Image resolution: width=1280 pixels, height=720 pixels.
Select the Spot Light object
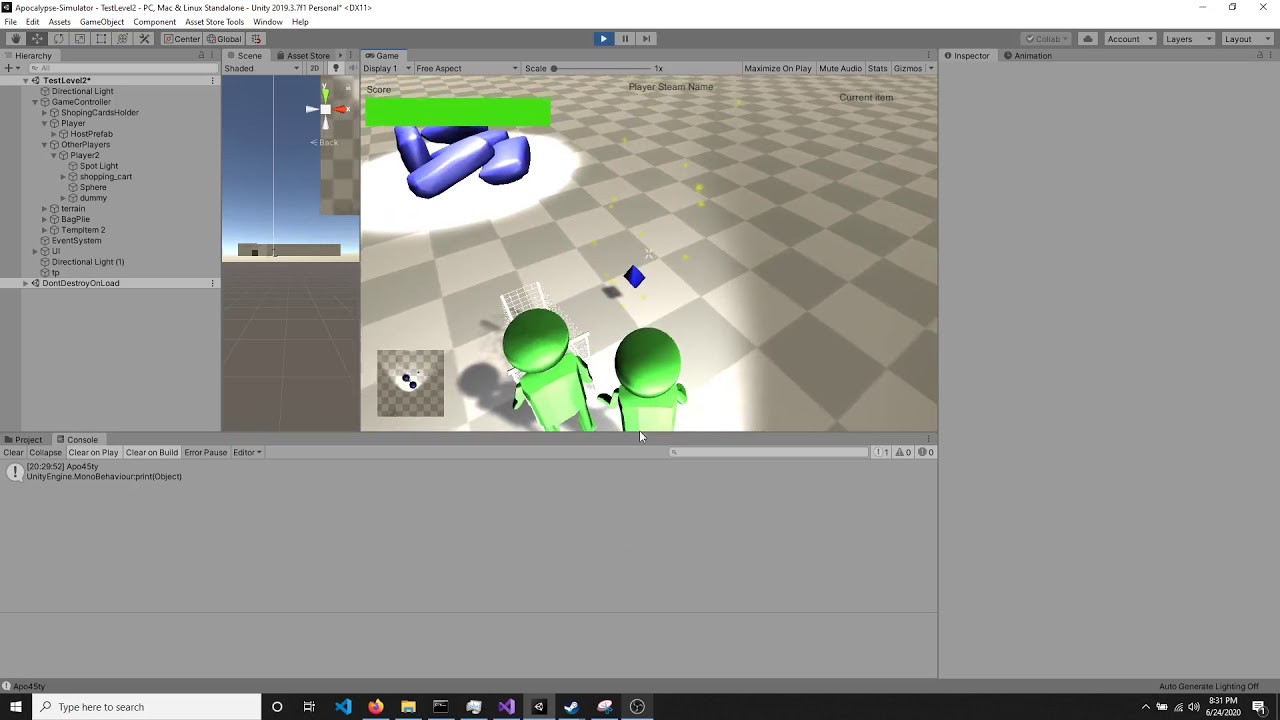(98, 166)
